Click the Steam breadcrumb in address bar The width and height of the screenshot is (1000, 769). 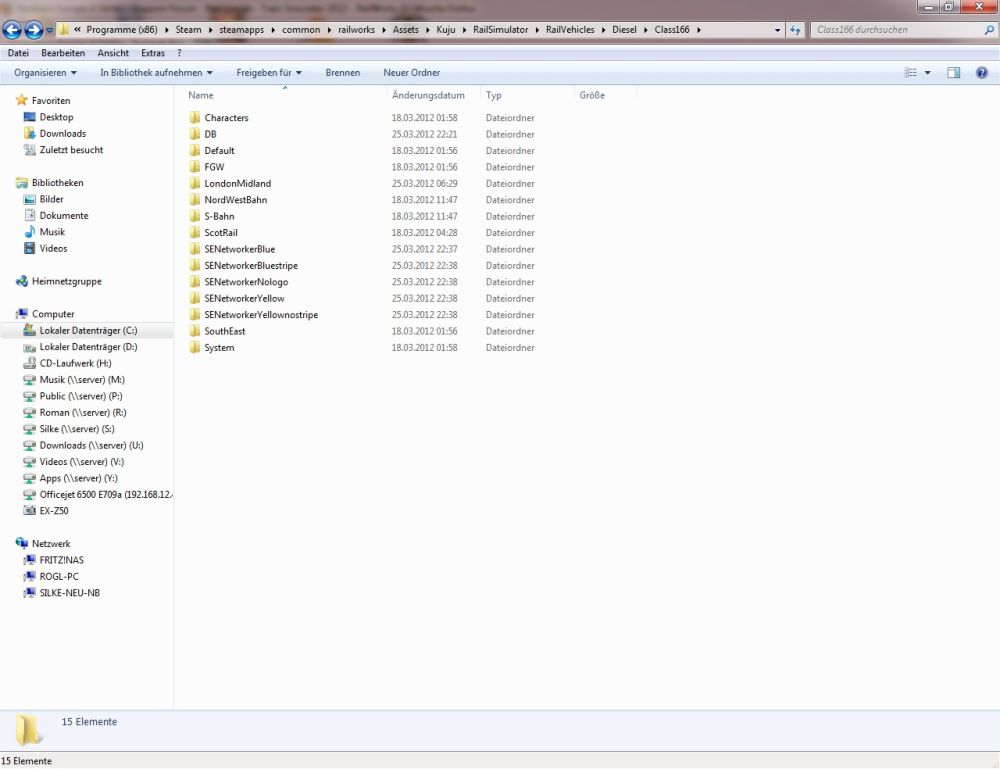coord(188,30)
